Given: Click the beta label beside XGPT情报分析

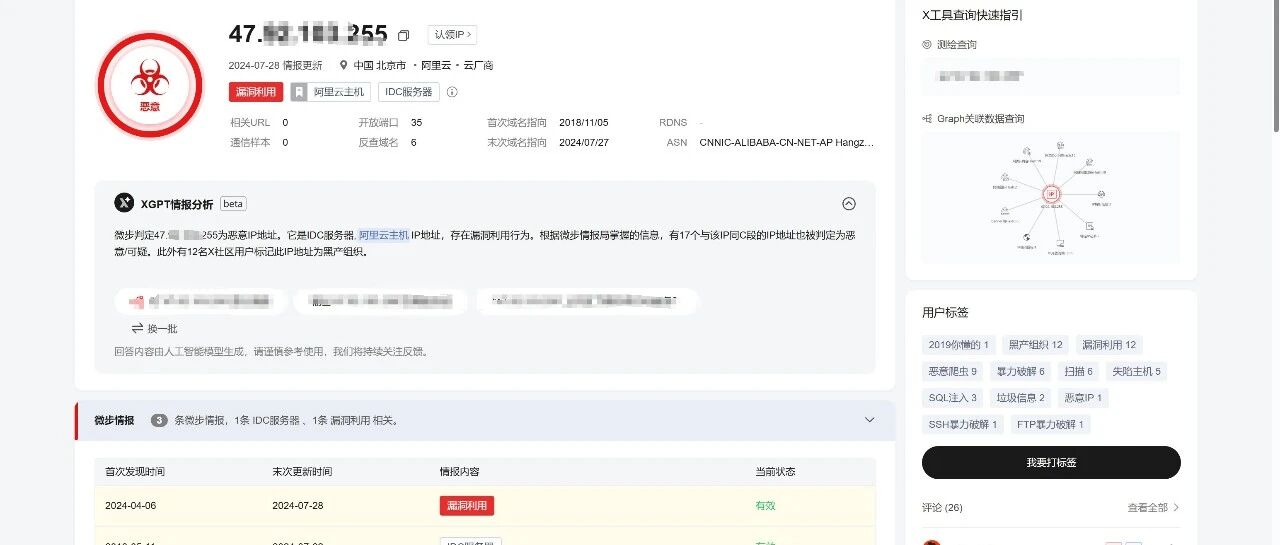Looking at the screenshot, I should [x=233, y=204].
